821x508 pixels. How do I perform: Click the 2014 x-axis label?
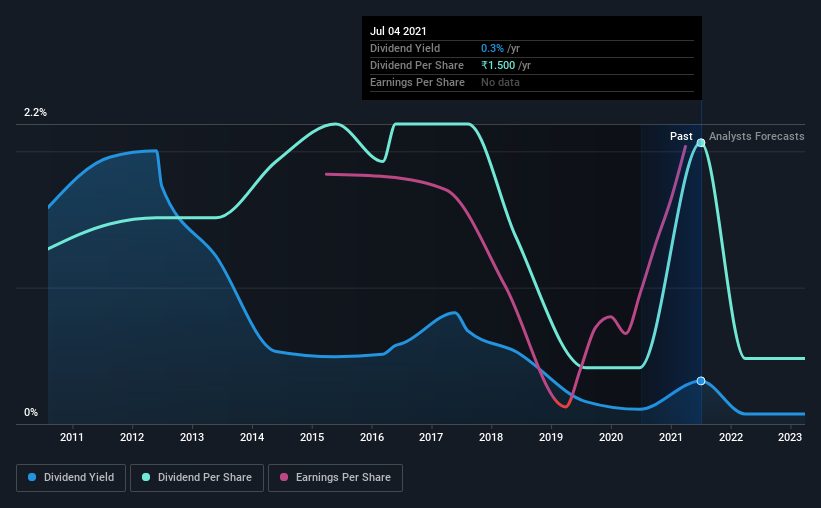click(x=252, y=437)
